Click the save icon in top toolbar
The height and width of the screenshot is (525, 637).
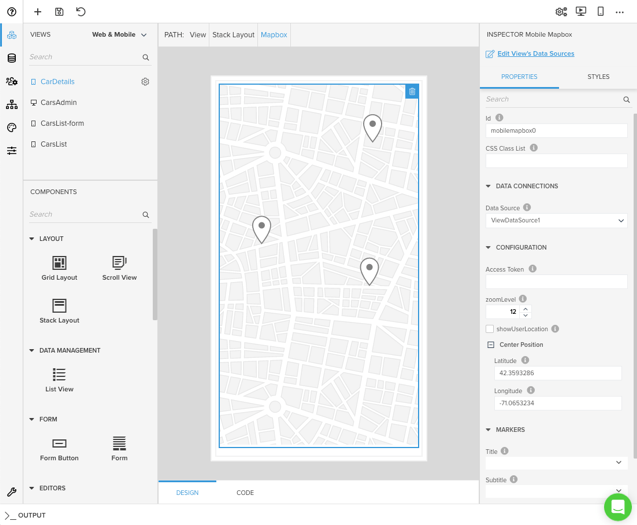tap(59, 12)
